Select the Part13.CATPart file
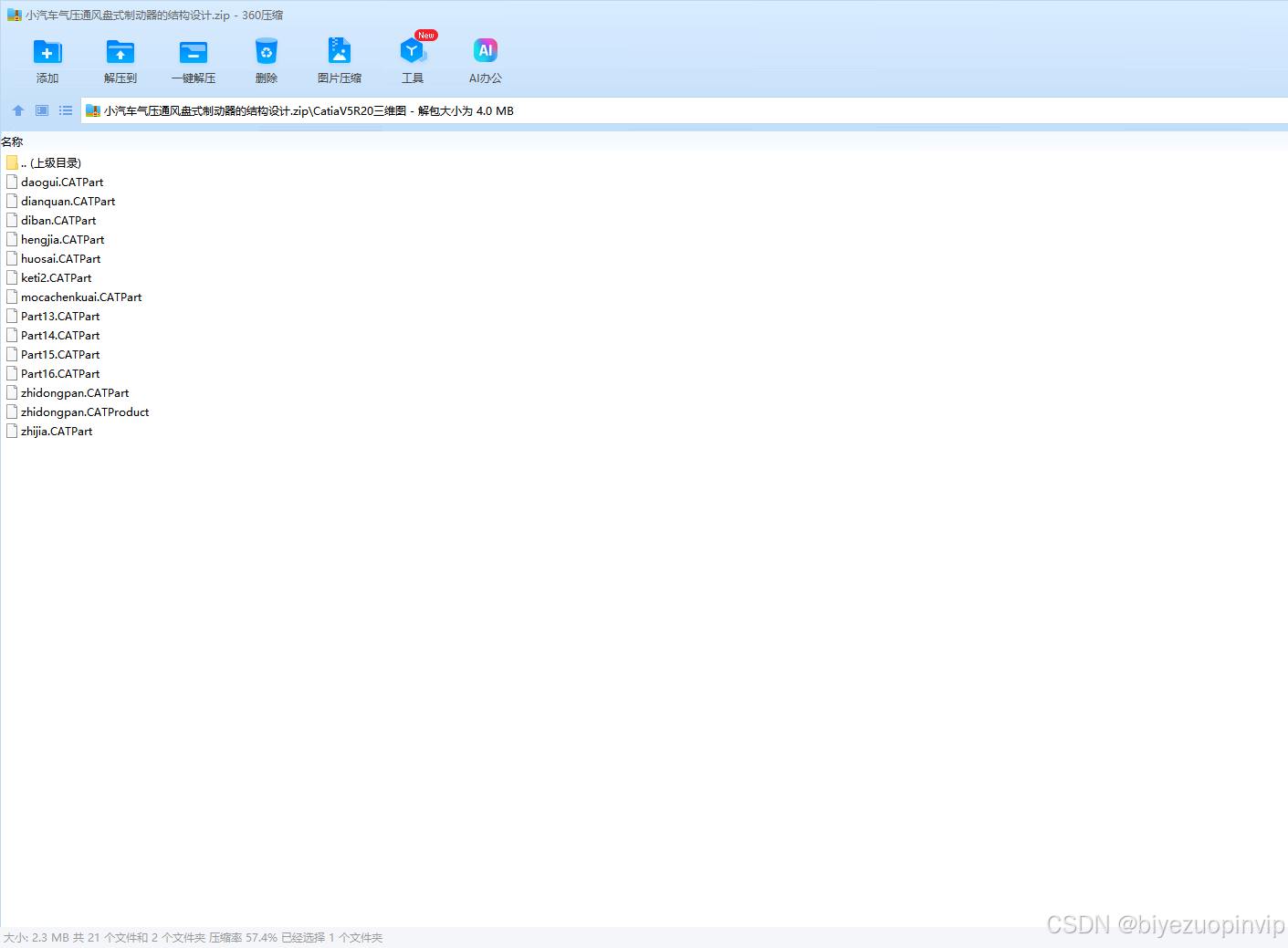 [x=60, y=316]
